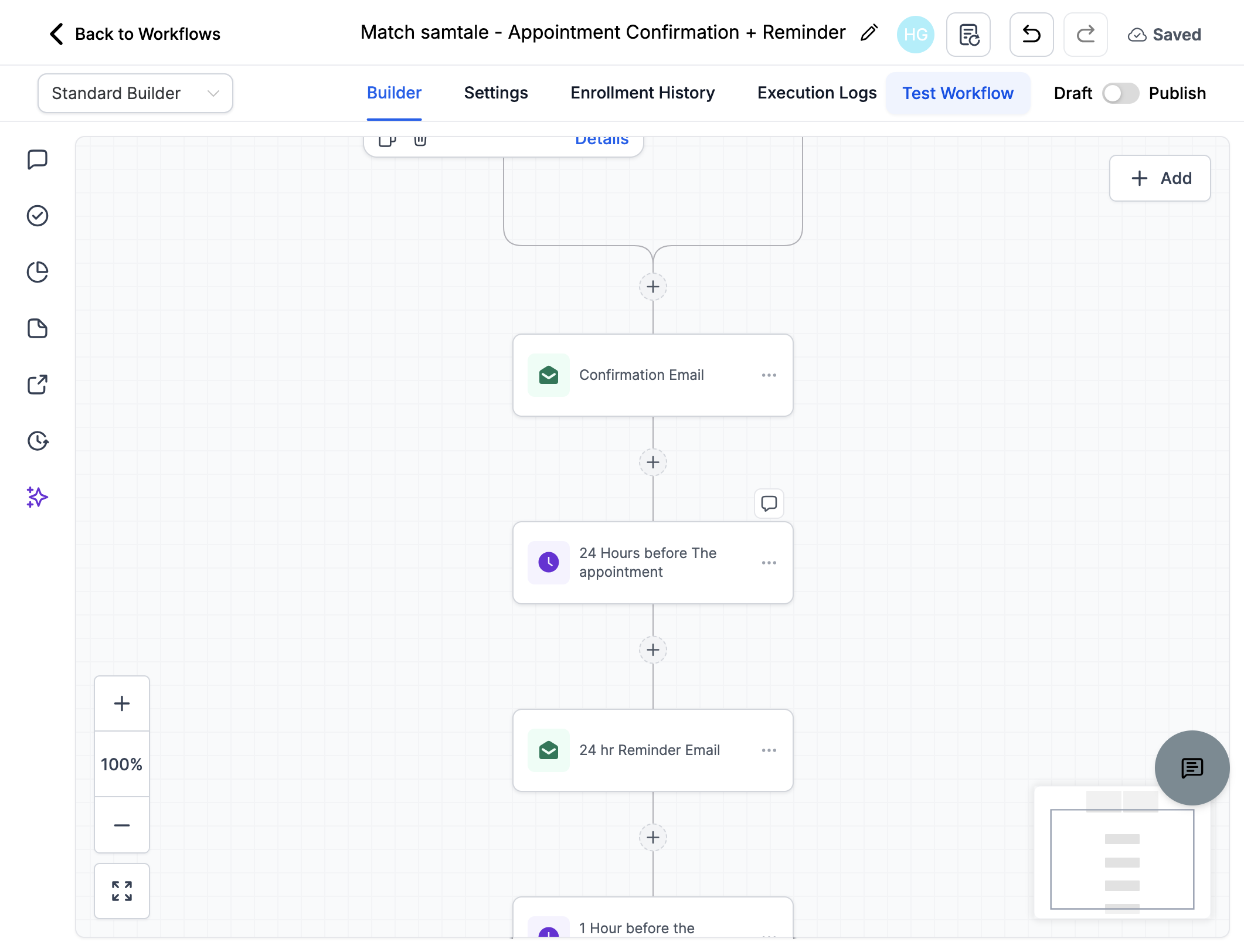Edit workflow name with pencil icon
Viewport: 1244px width, 952px height.
coord(869,33)
